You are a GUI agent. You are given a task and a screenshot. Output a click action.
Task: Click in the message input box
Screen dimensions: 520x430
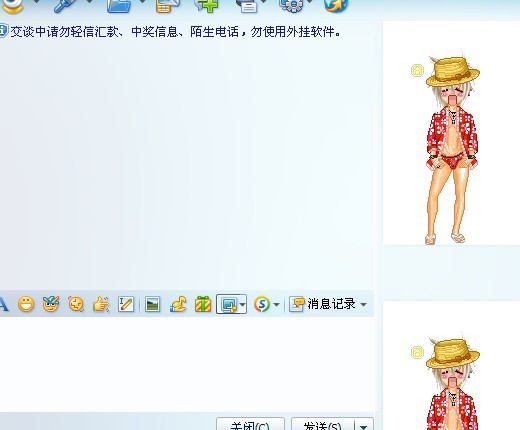187,363
